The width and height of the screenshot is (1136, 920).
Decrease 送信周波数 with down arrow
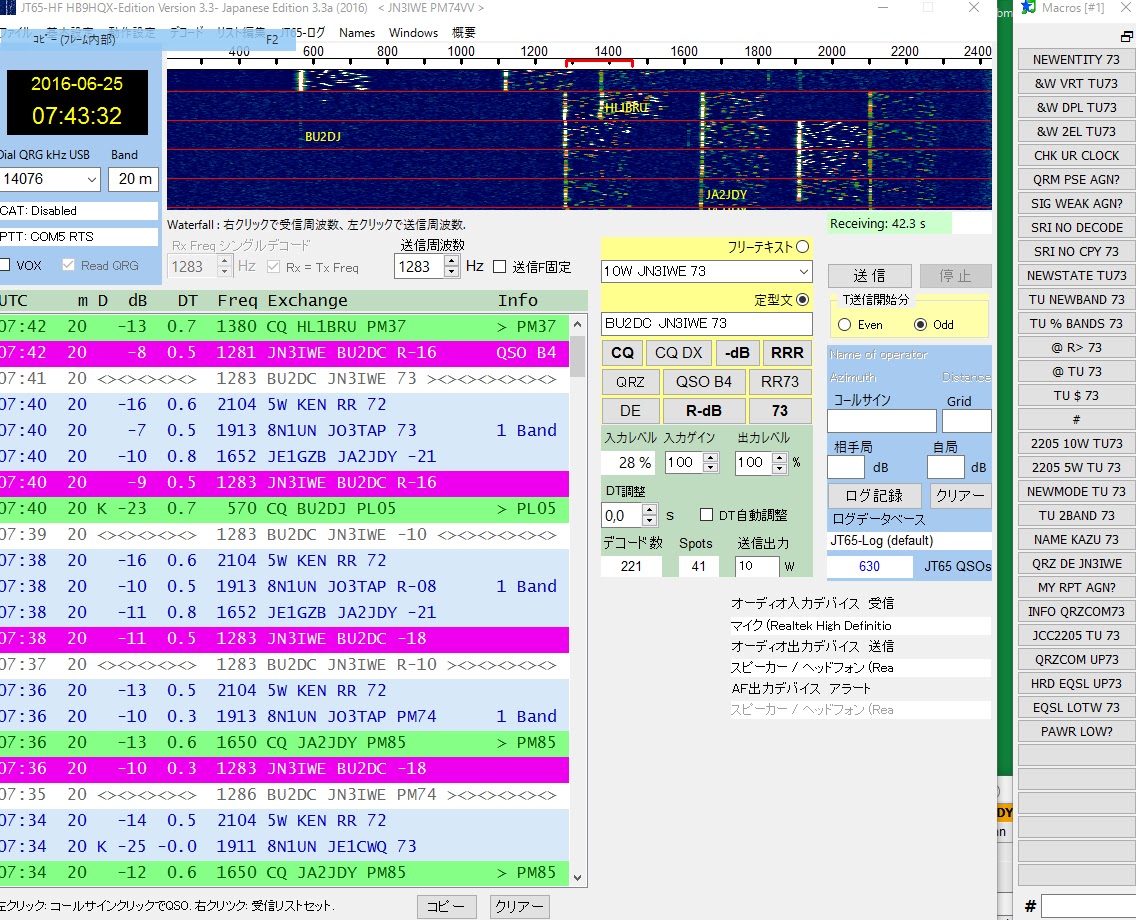451,272
